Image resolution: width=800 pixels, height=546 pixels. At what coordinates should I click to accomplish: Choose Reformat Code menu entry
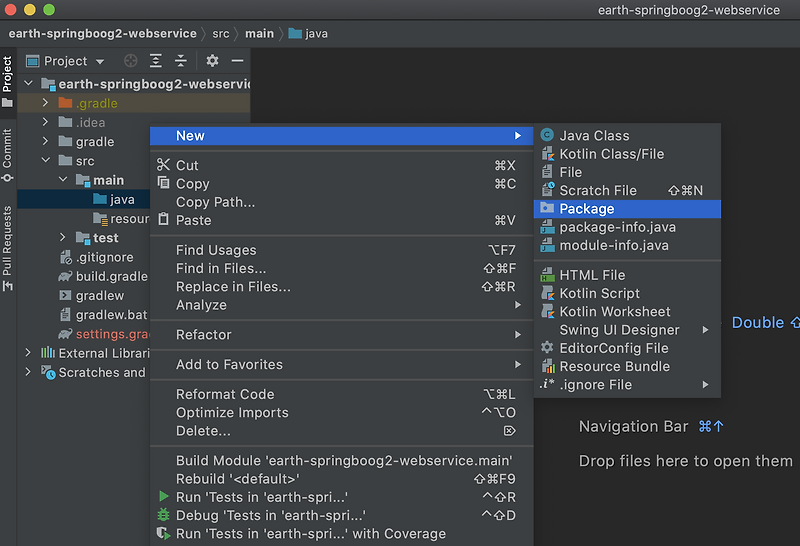pos(225,394)
